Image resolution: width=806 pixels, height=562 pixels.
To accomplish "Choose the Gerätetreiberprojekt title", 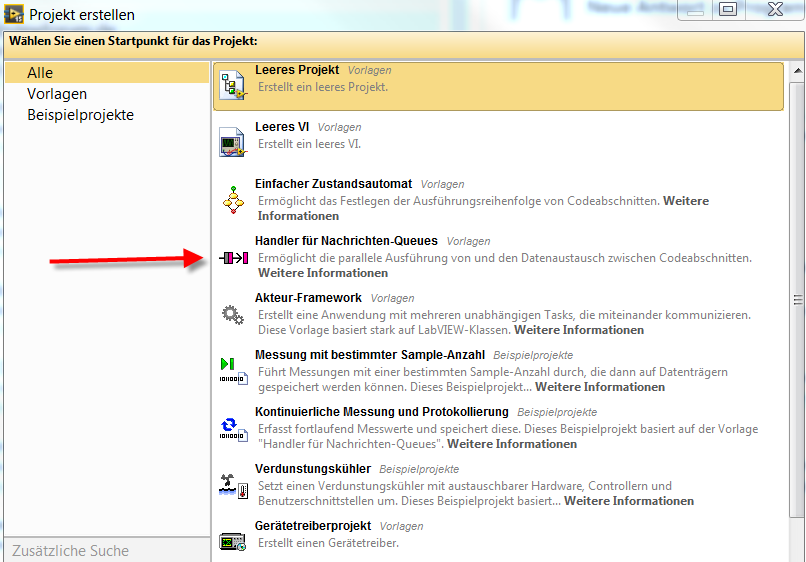I will [x=313, y=526].
